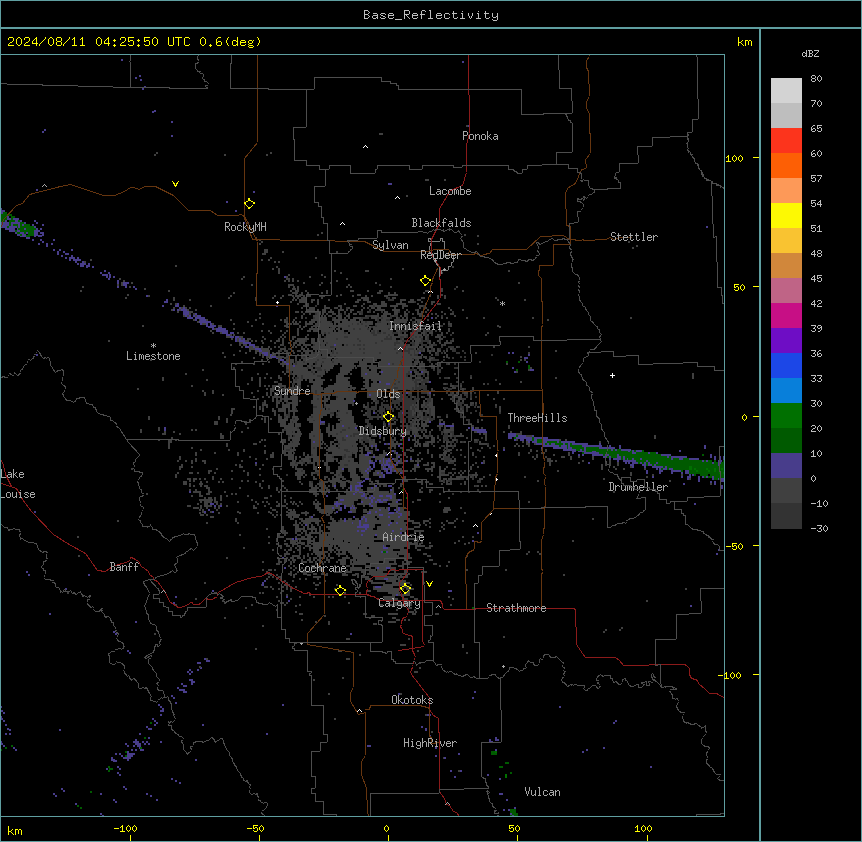Screen dimensions: 862x842
Task: Pick the brown 45-48 dBZ legend swatch
Action: tap(786, 265)
